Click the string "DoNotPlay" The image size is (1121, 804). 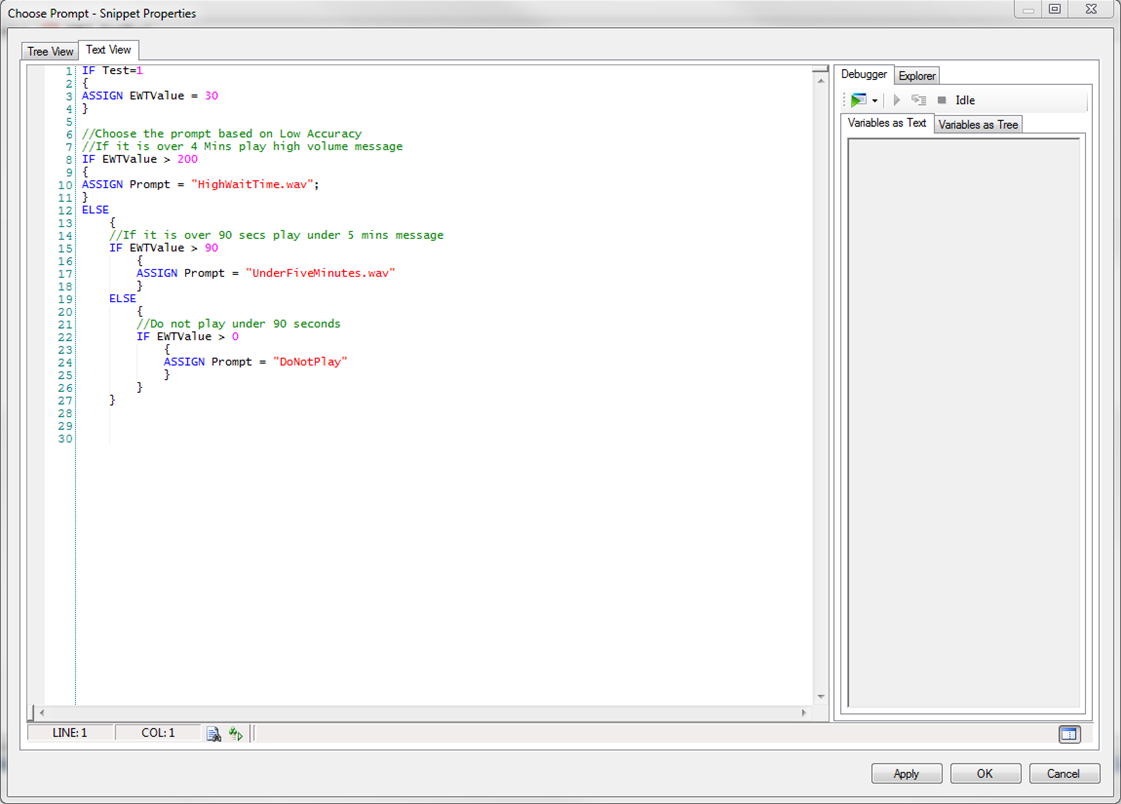click(x=310, y=362)
